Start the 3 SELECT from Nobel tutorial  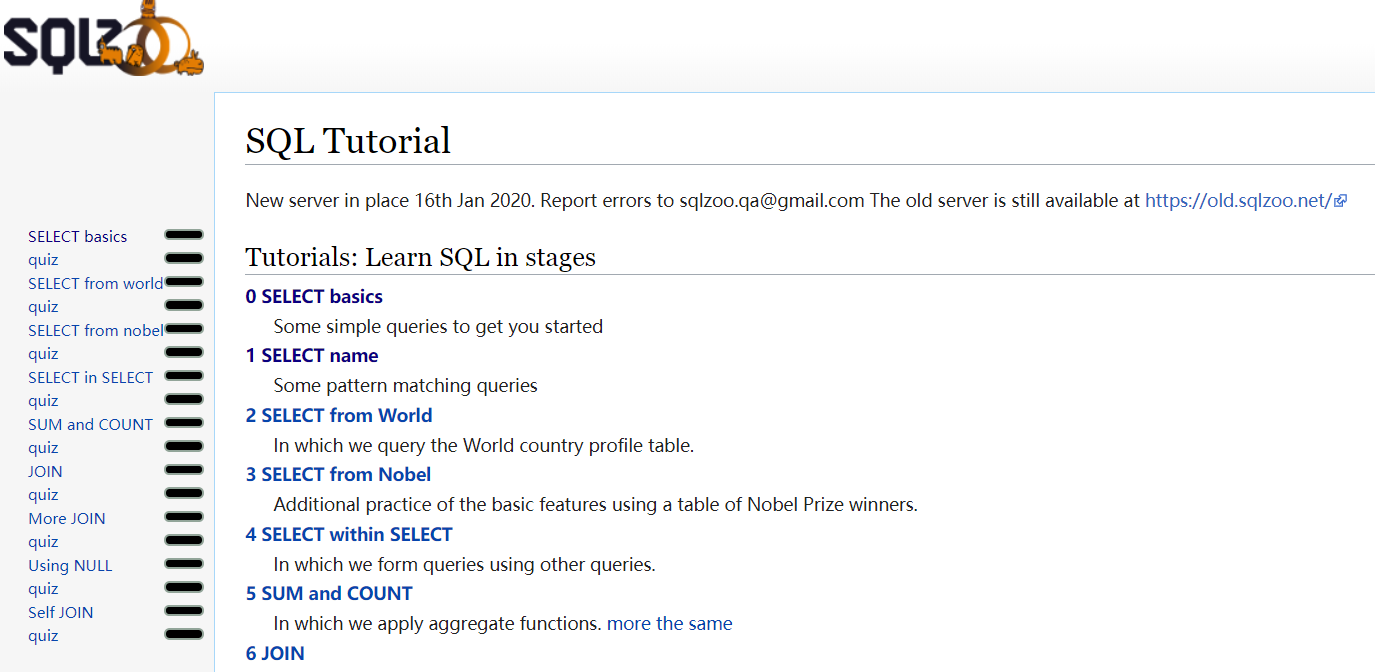point(338,475)
